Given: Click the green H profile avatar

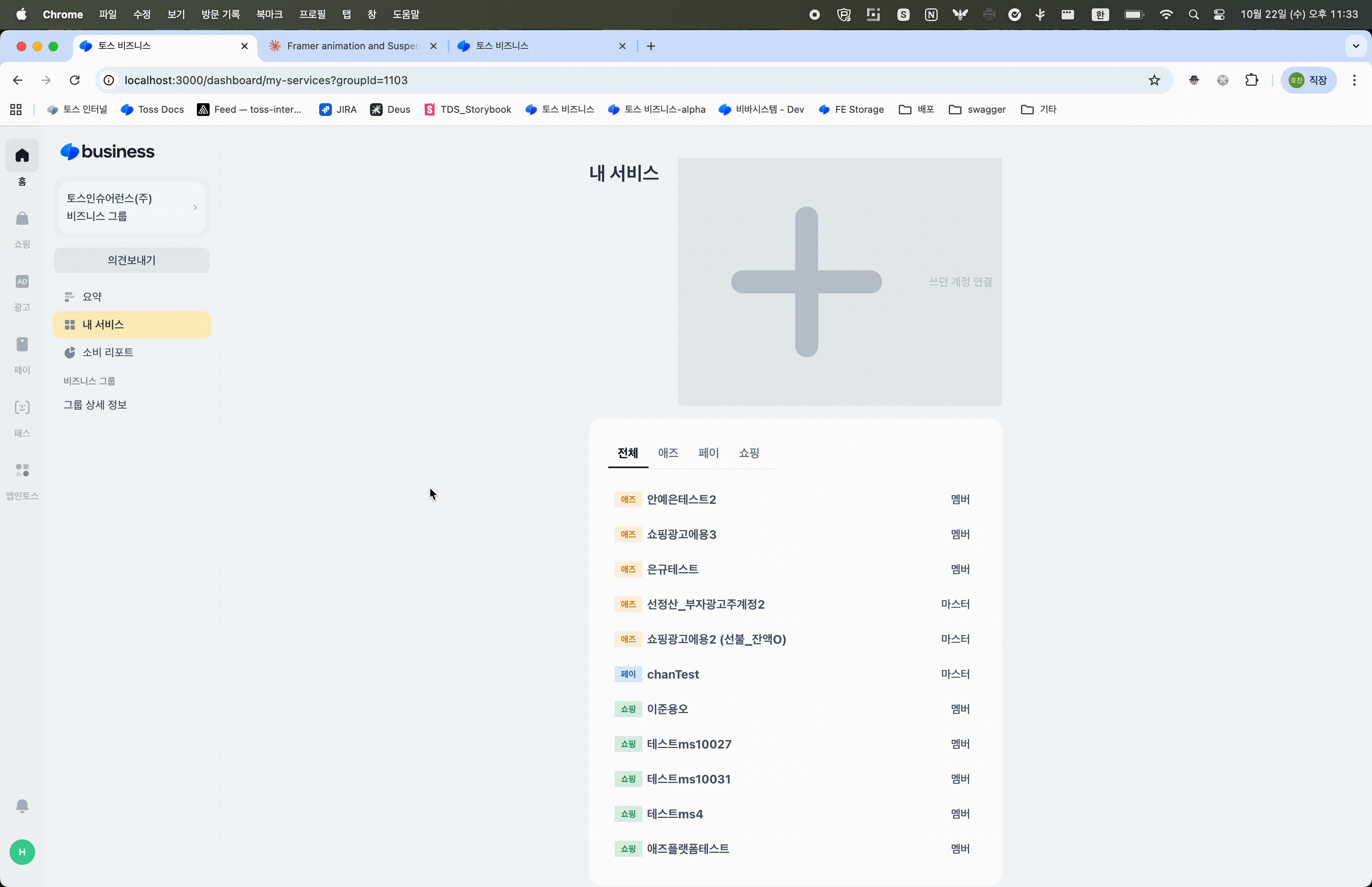Looking at the screenshot, I should tap(22, 852).
